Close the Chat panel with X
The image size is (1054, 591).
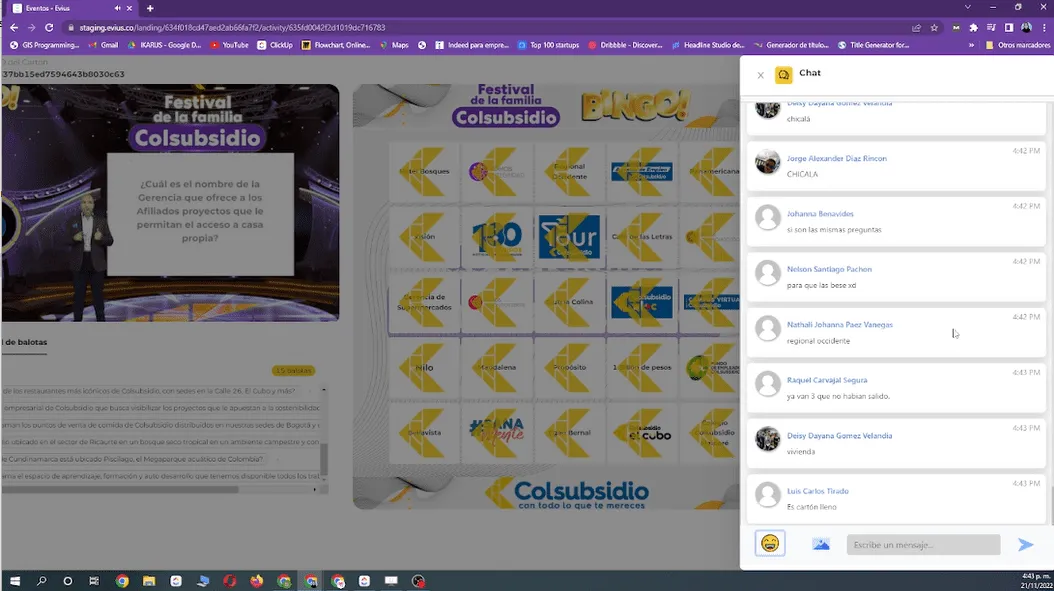(760, 75)
